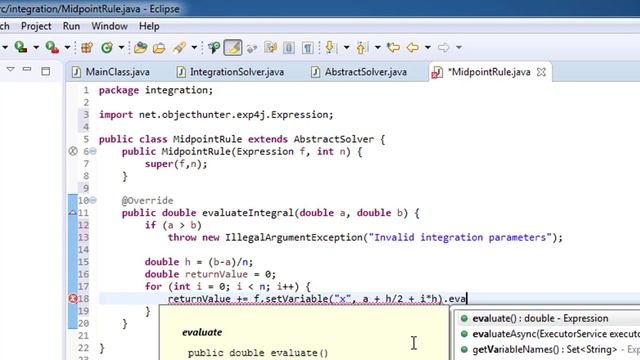Open the New Java Class dropdown arrow
Viewport: 640px width, 360px height.
[121, 48]
